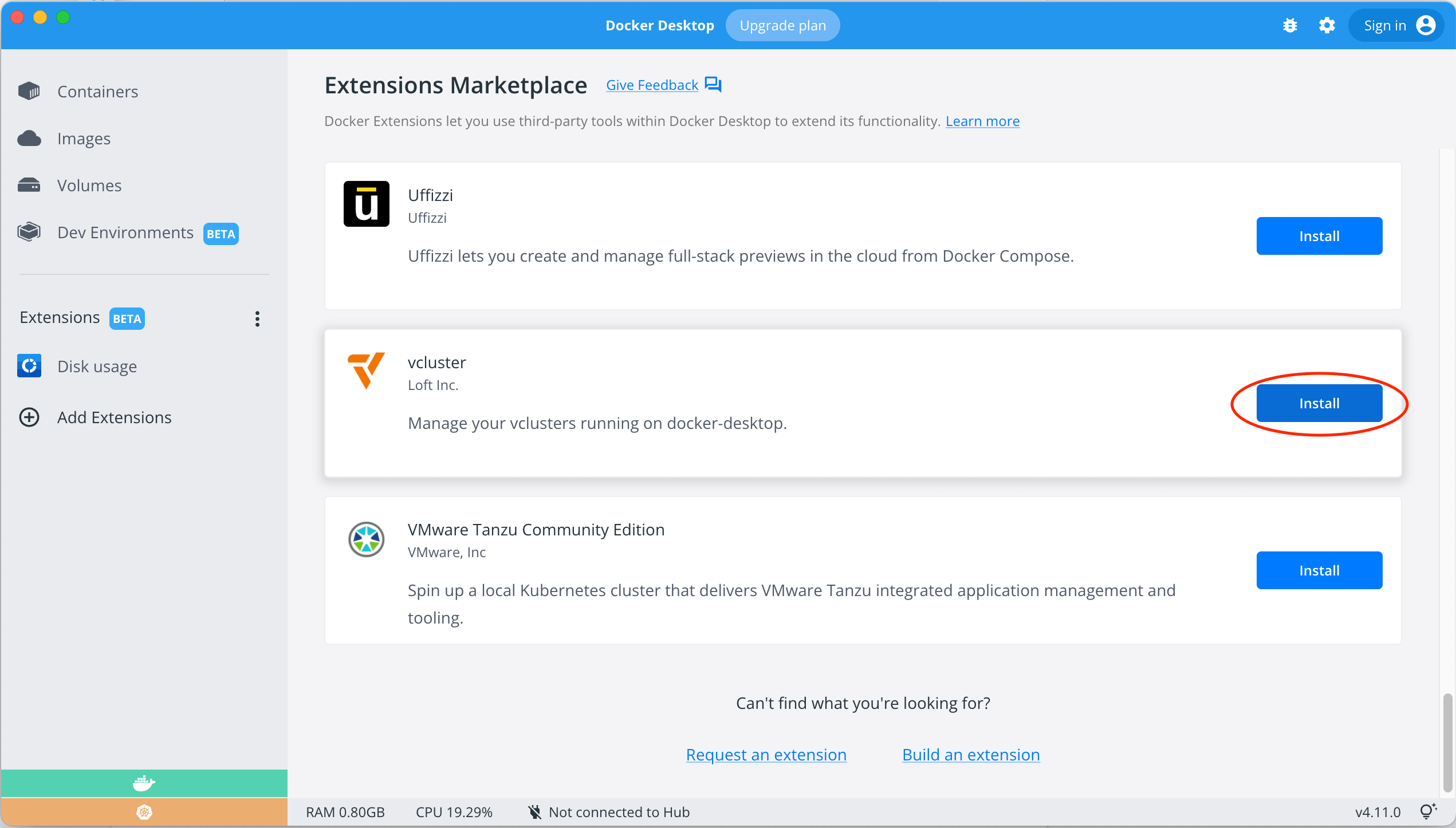Open Docker Desktop settings gear

click(x=1327, y=25)
